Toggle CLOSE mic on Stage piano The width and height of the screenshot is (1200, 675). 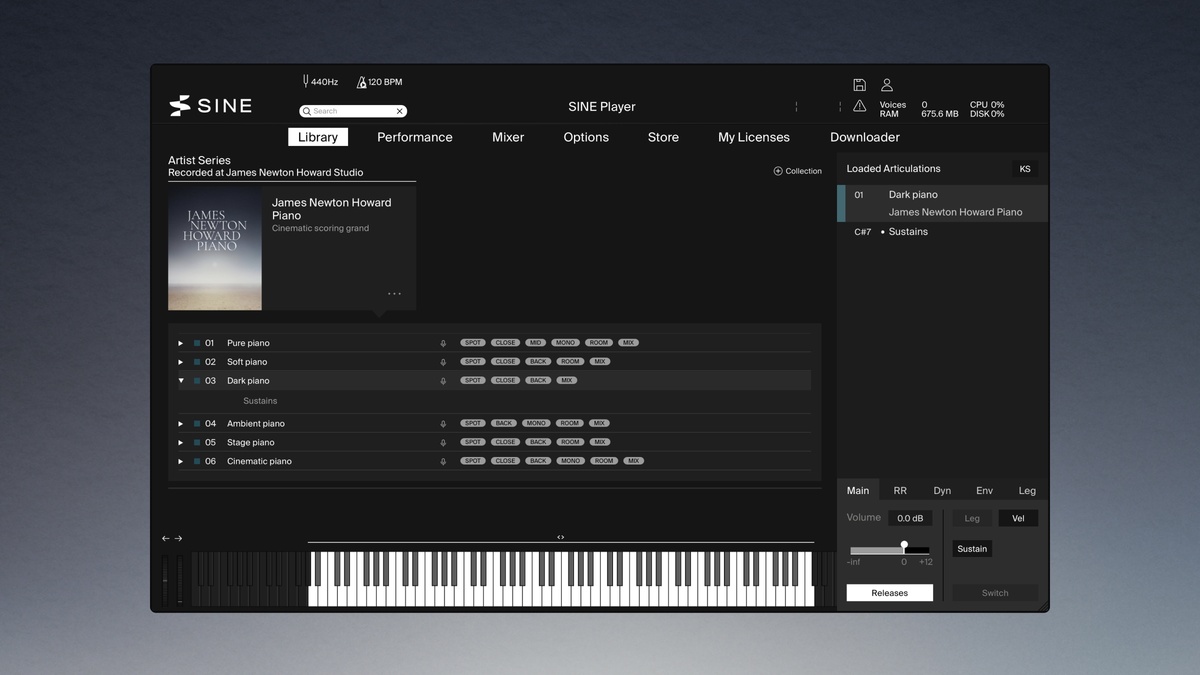point(506,442)
